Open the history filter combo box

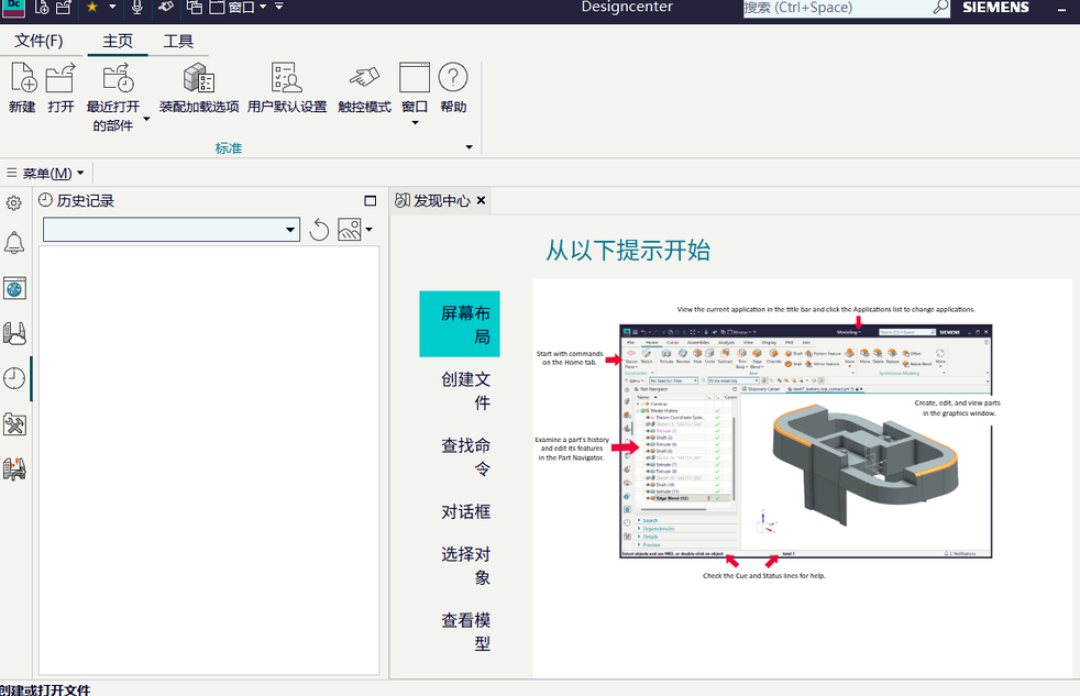(172, 229)
